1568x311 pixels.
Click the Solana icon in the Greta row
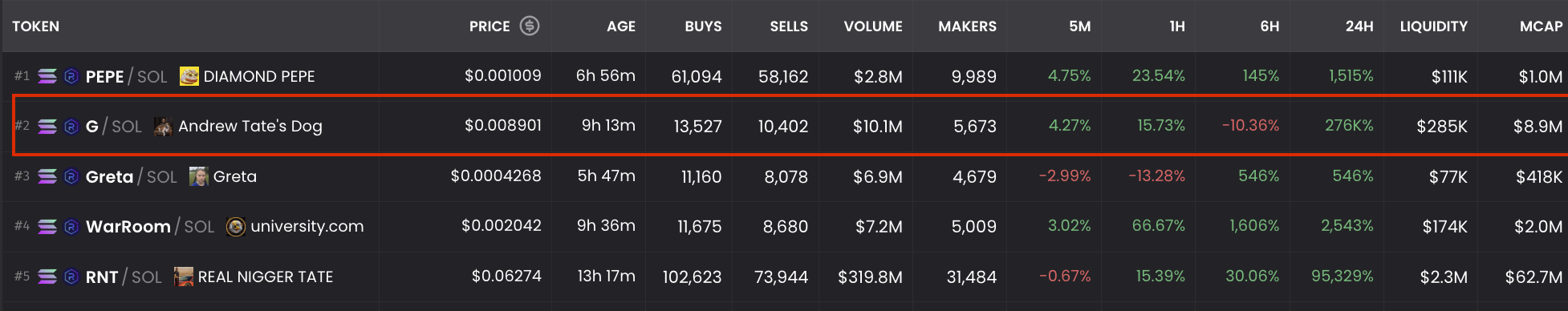47,176
